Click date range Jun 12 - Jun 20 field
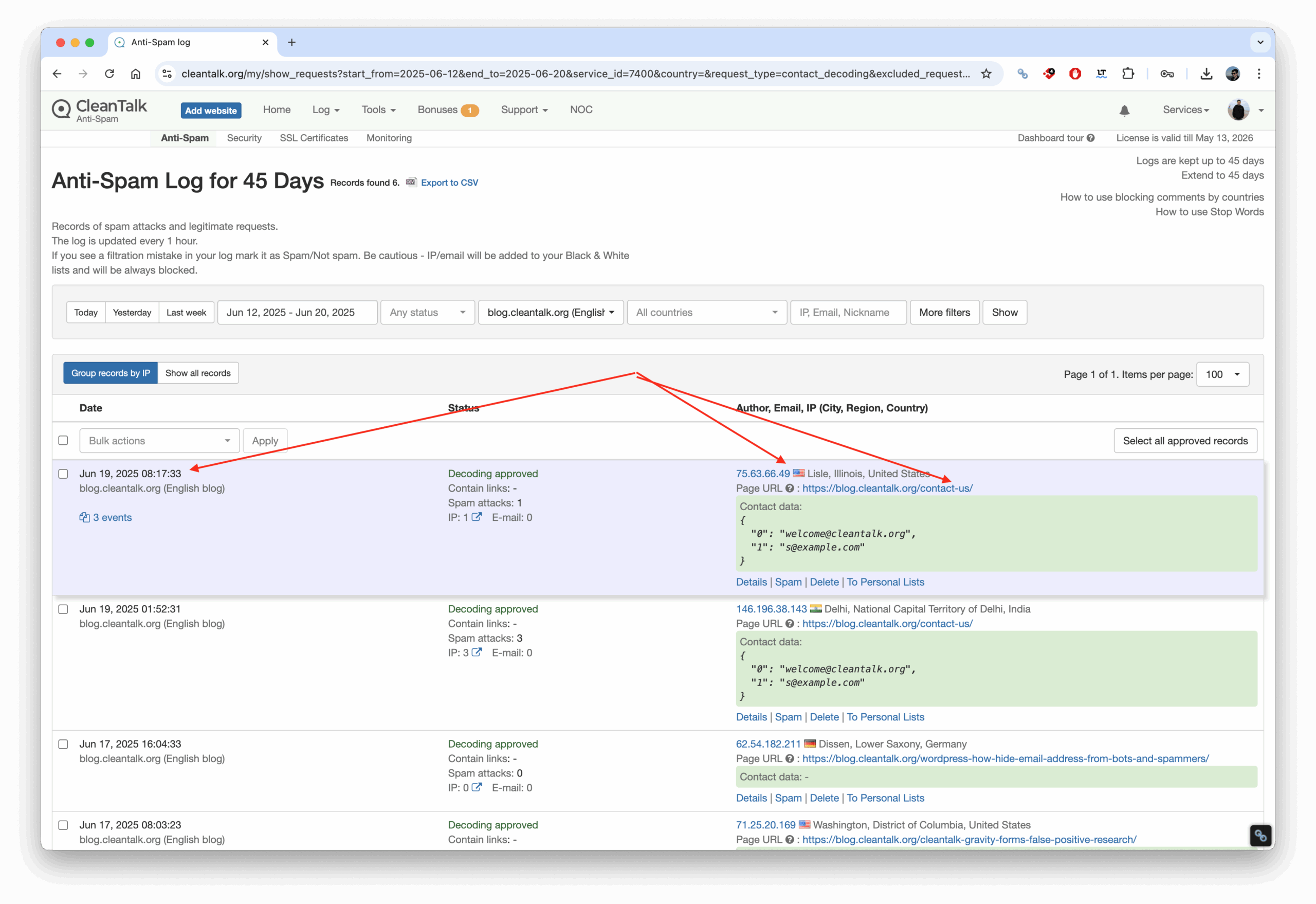Image resolution: width=1316 pixels, height=904 pixels. click(297, 313)
